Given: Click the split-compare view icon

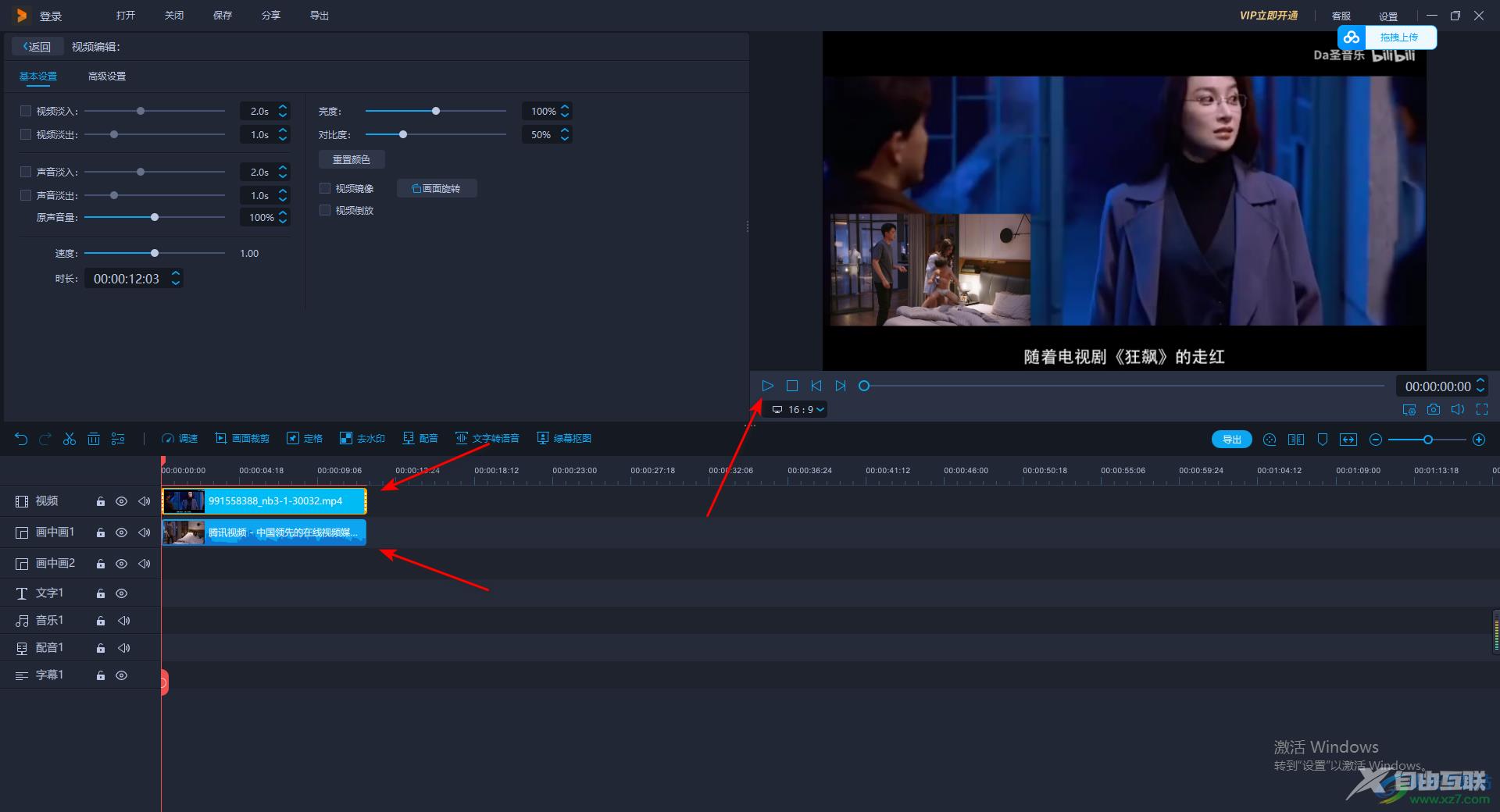Looking at the screenshot, I should (1296, 440).
